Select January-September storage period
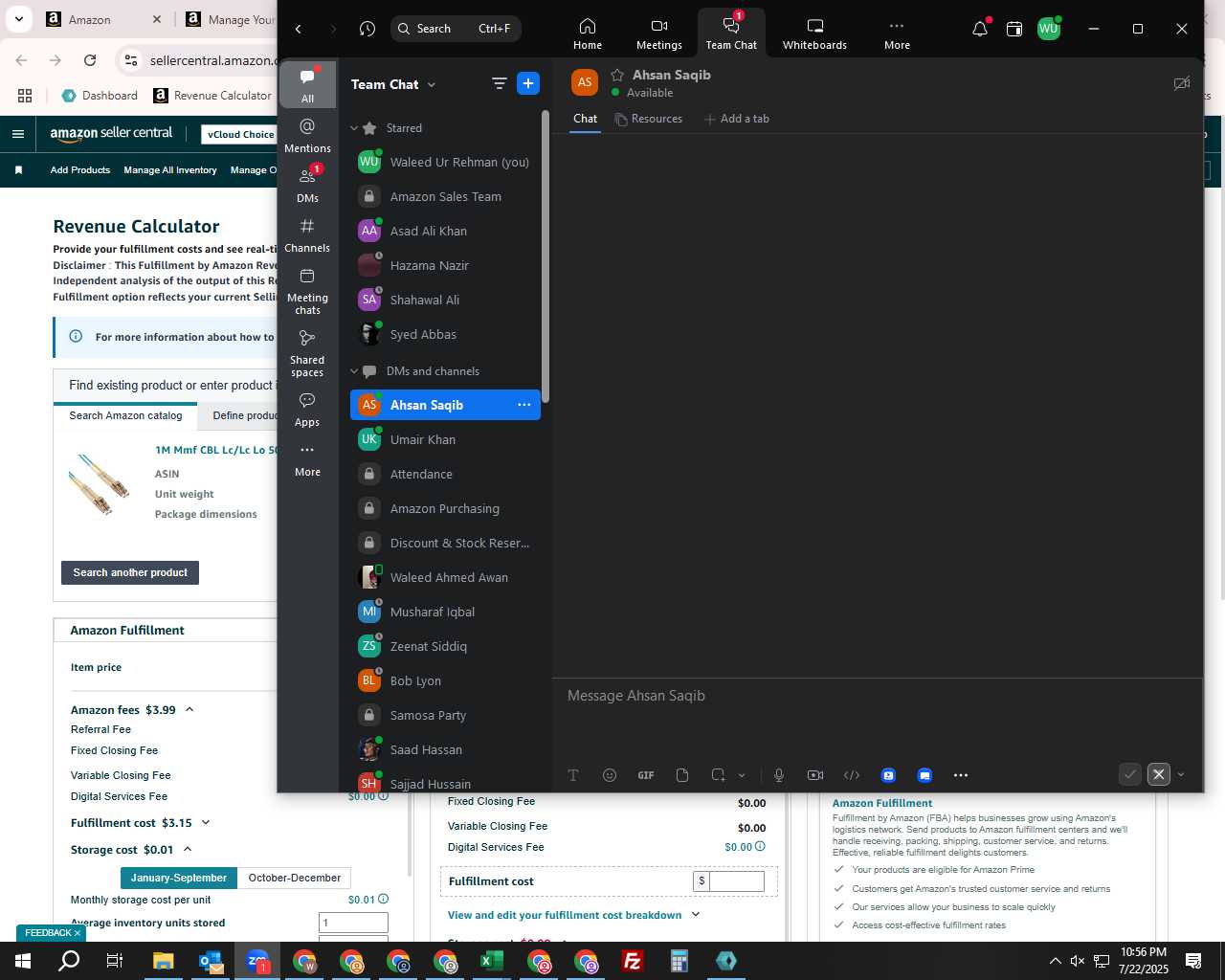1225x980 pixels. [179, 878]
